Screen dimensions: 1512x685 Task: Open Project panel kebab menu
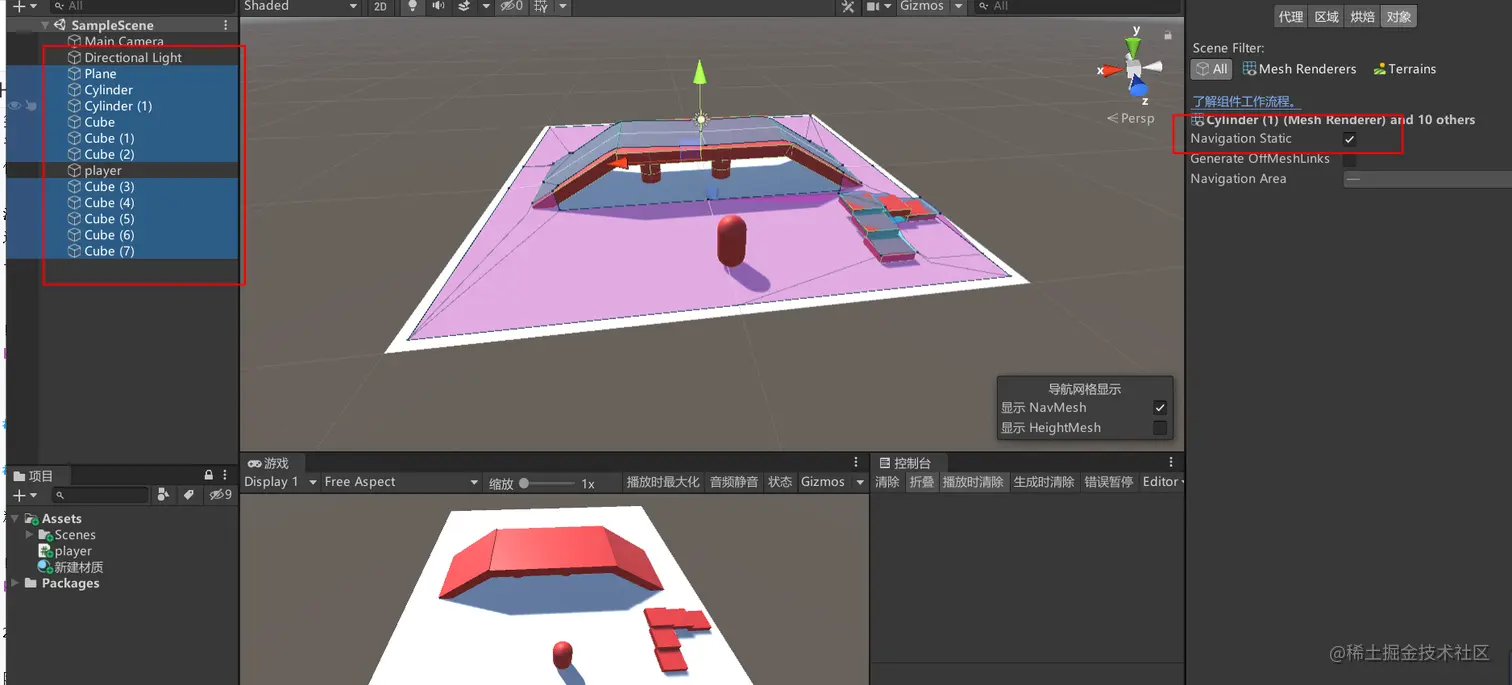(226, 476)
